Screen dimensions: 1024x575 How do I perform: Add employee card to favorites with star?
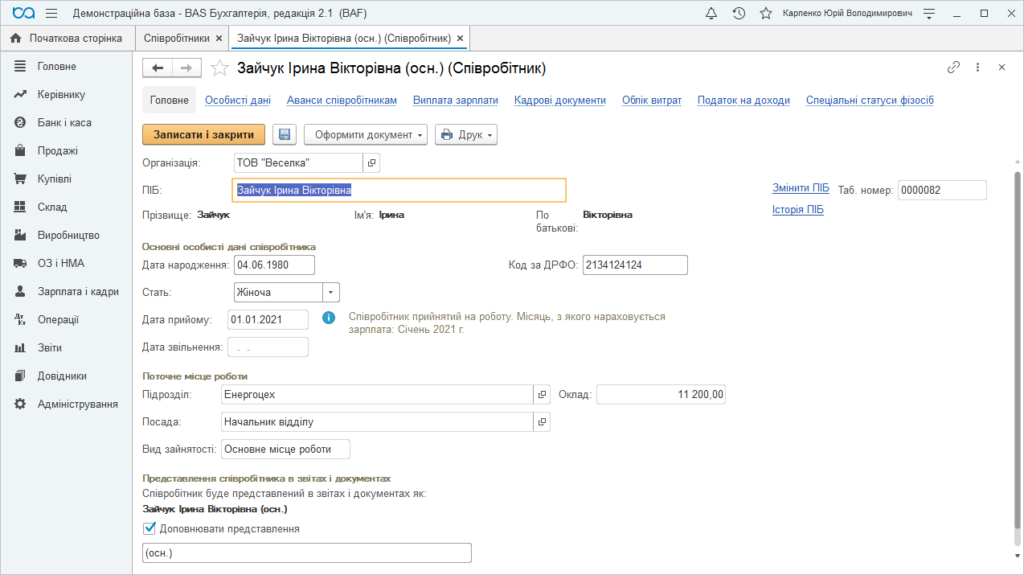(x=220, y=68)
